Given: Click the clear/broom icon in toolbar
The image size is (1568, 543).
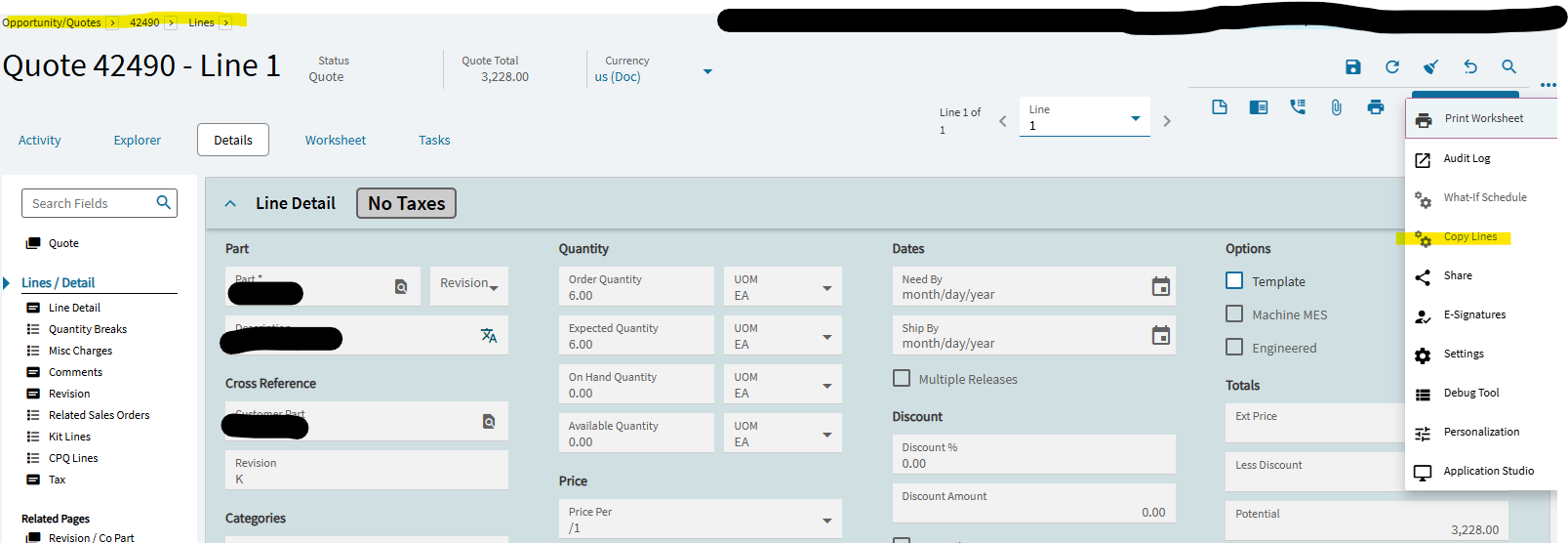Looking at the screenshot, I should point(1430,67).
